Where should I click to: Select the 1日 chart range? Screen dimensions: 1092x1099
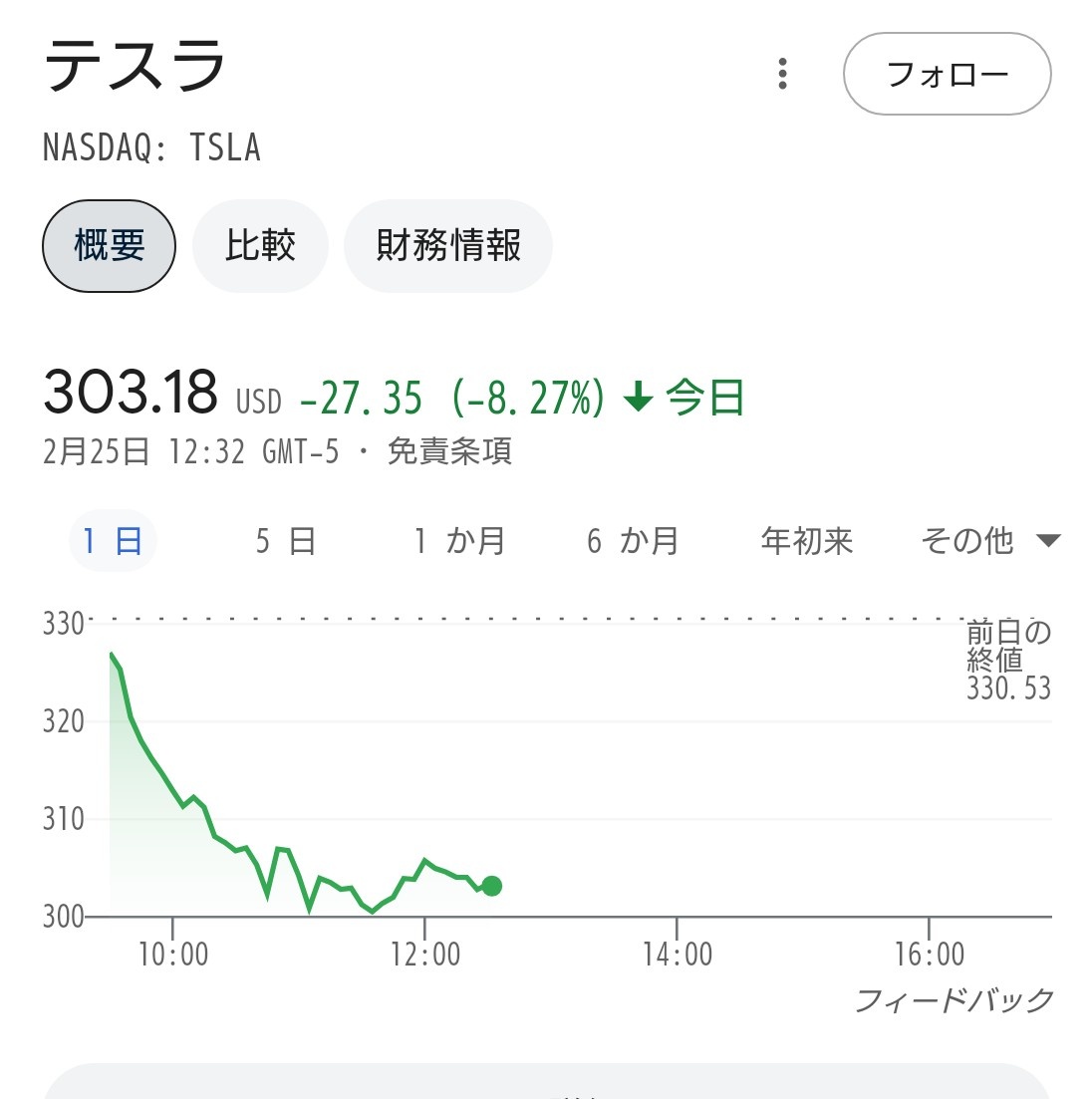[113, 541]
